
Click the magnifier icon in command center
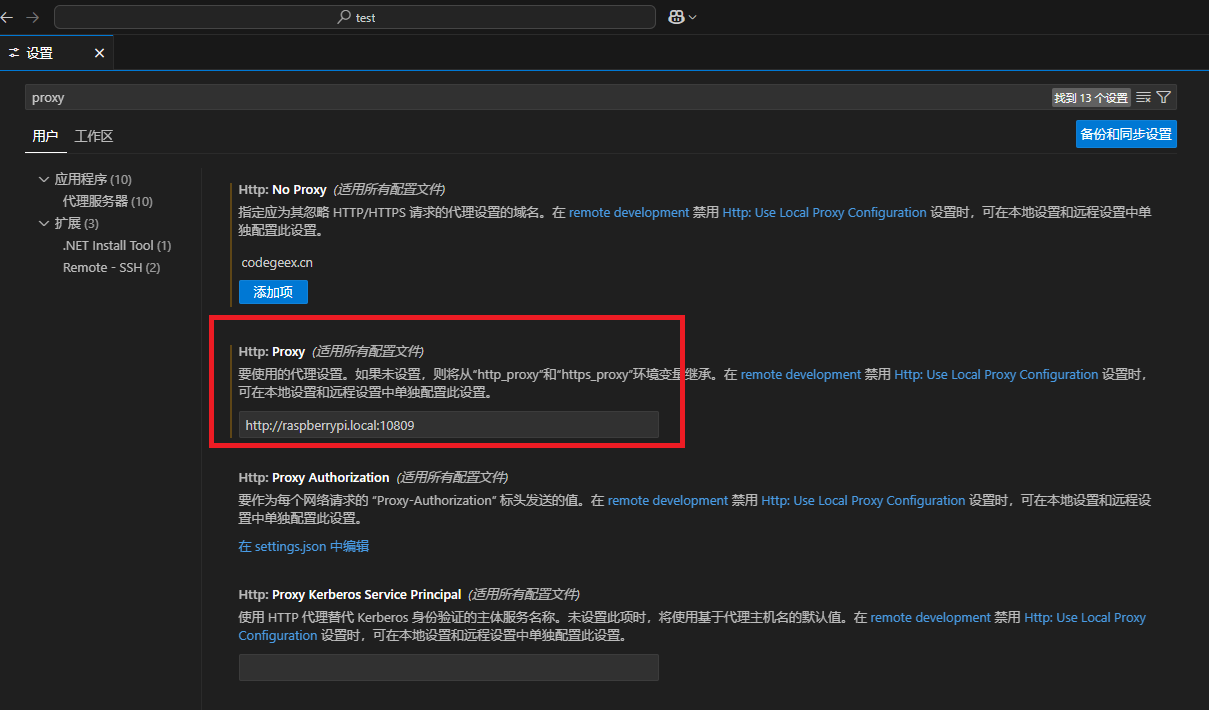click(x=345, y=17)
